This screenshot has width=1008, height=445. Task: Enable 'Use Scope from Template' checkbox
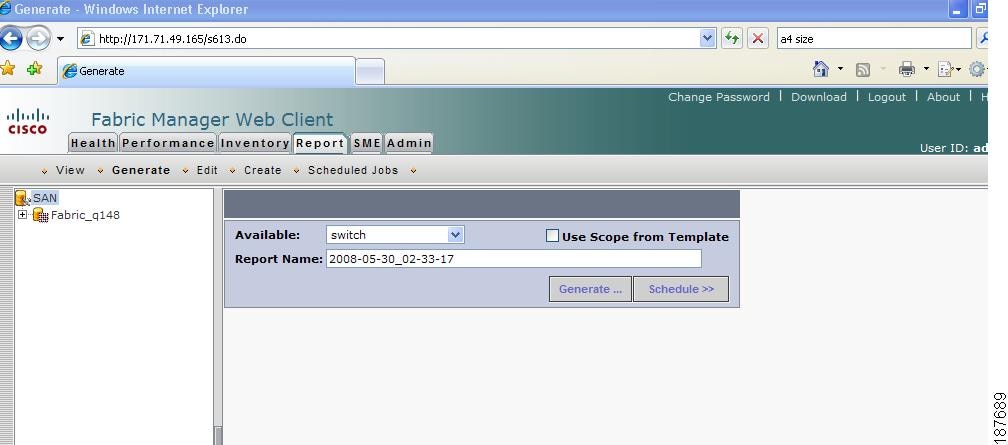(552, 236)
